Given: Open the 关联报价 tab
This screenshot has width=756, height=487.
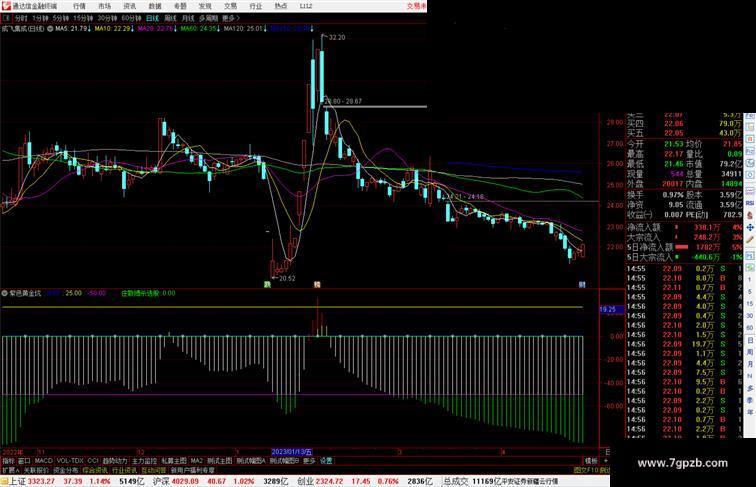Looking at the screenshot, I should (36, 470).
